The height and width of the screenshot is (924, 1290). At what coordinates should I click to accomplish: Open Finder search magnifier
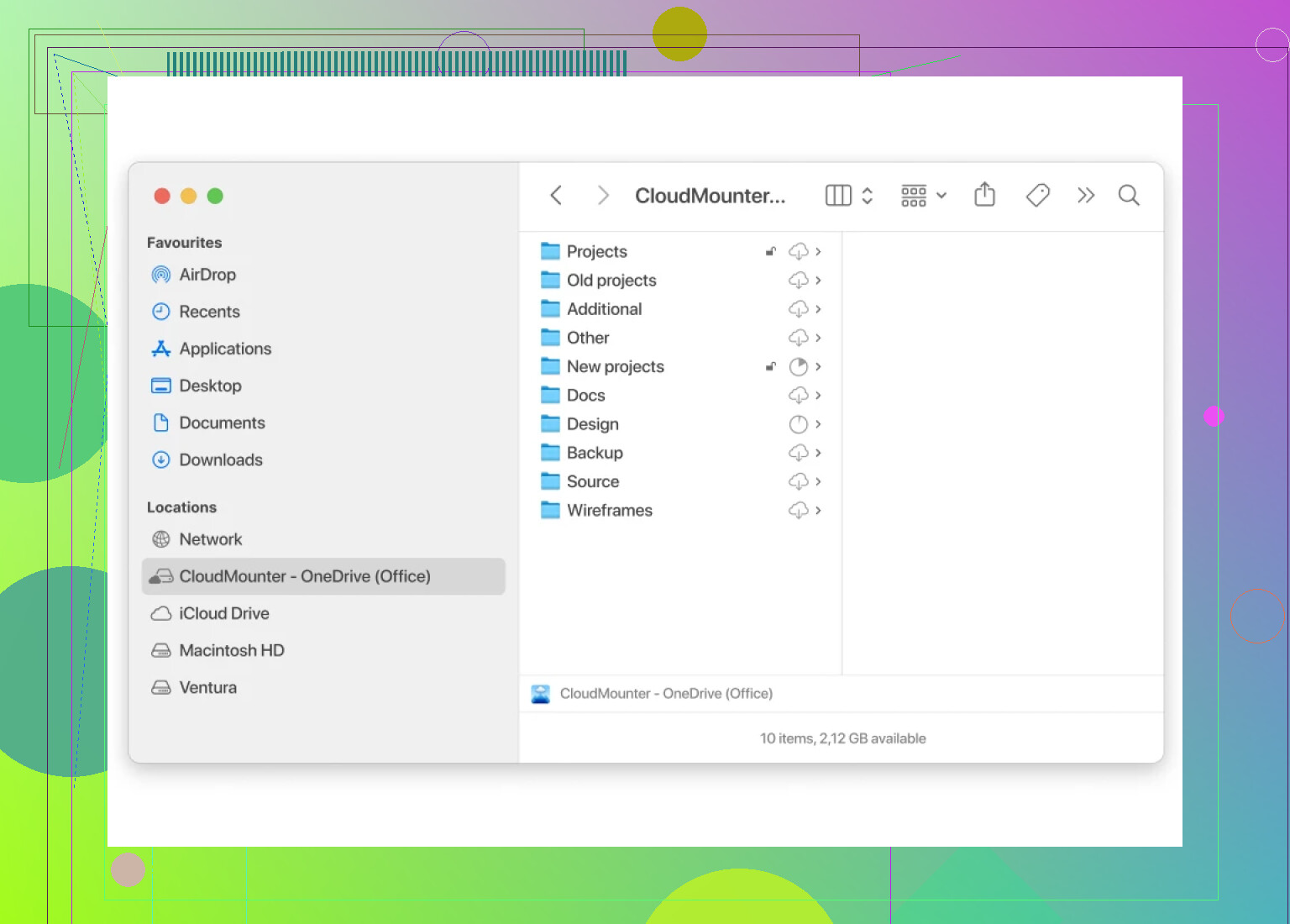(x=1129, y=196)
